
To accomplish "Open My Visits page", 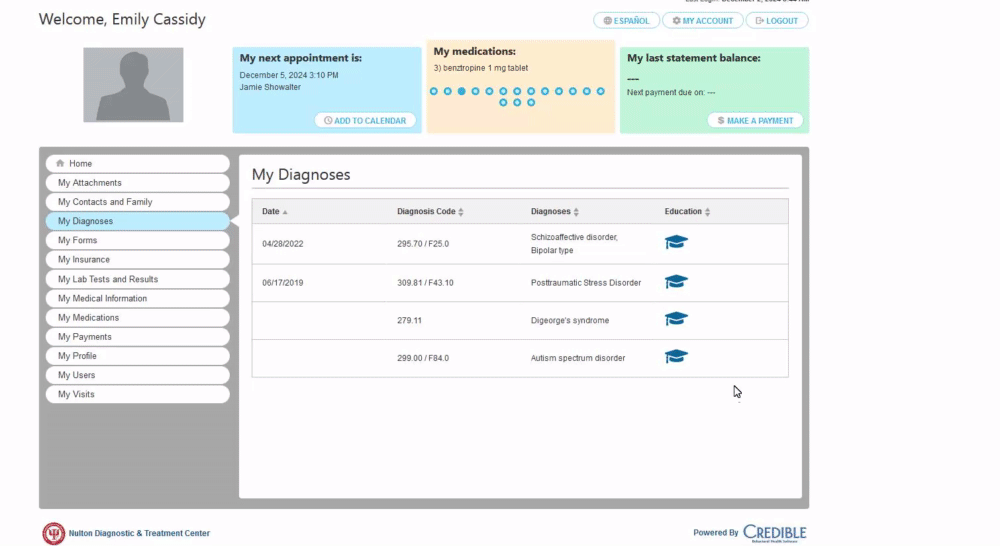I will tap(138, 394).
